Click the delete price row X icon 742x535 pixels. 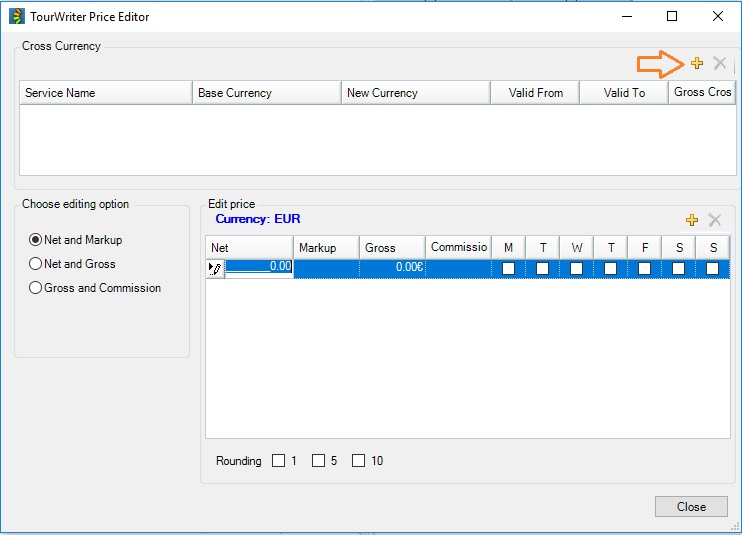coord(715,220)
